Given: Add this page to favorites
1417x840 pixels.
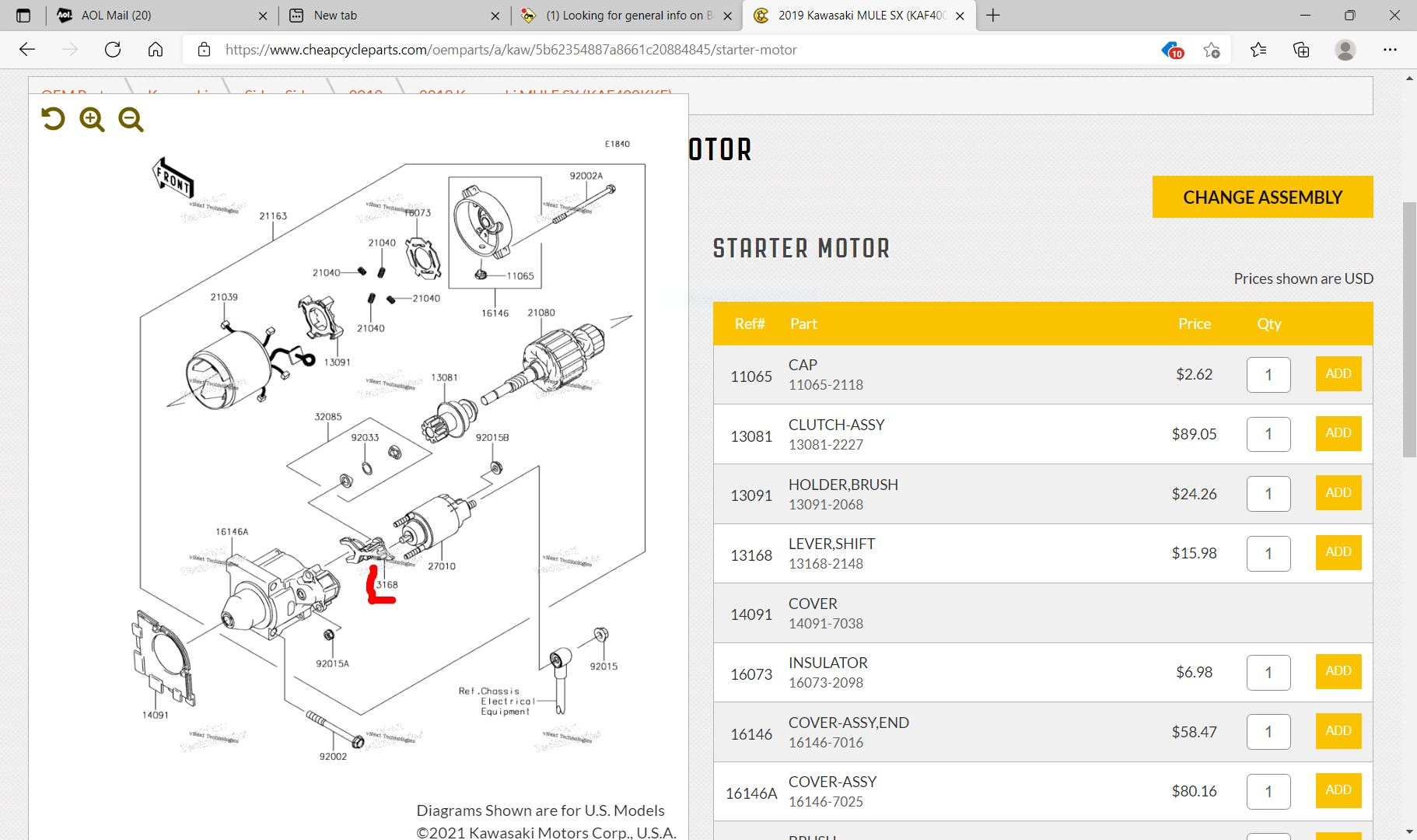Looking at the screenshot, I should tap(1212, 50).
